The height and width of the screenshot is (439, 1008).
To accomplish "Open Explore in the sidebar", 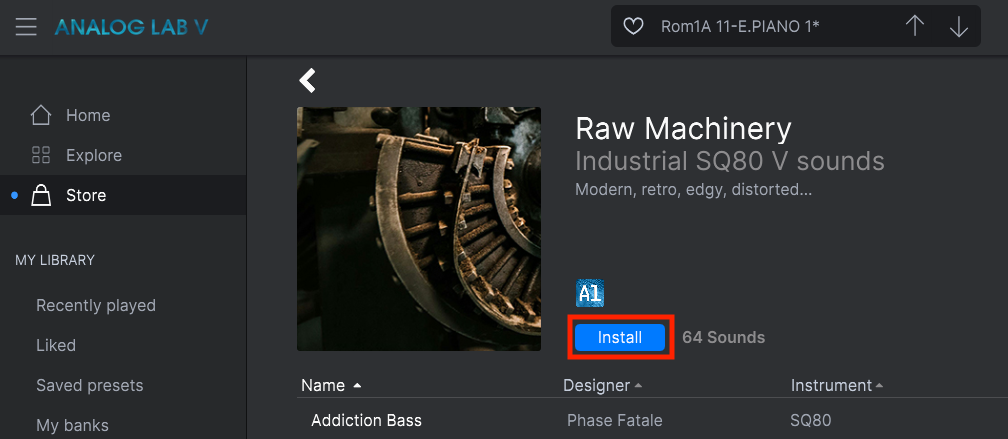I will pos(123,156).
